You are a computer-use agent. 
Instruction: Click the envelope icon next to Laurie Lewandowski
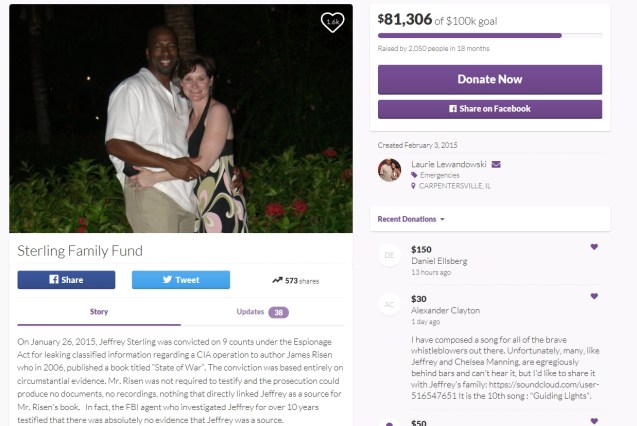coord(497,164)
